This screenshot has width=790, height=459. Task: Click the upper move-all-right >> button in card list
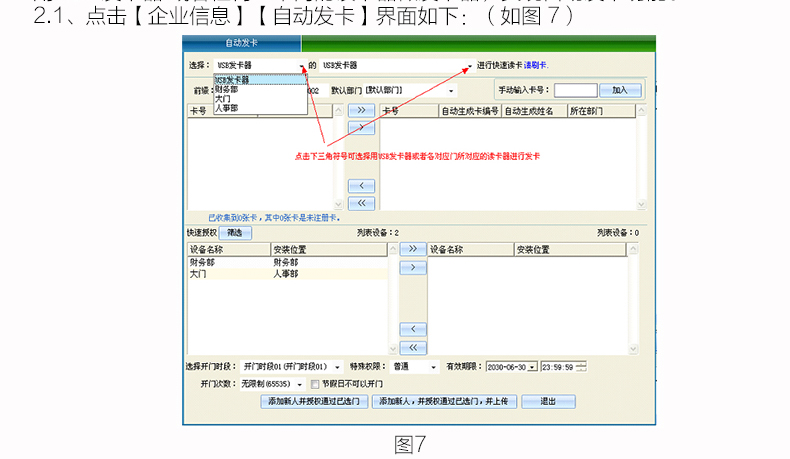pos(360,111)
